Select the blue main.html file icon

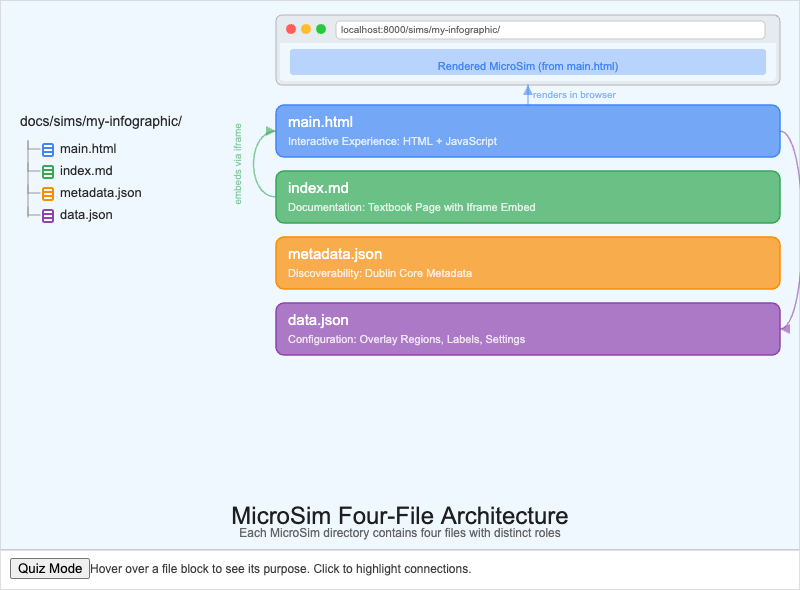[46, 149]
